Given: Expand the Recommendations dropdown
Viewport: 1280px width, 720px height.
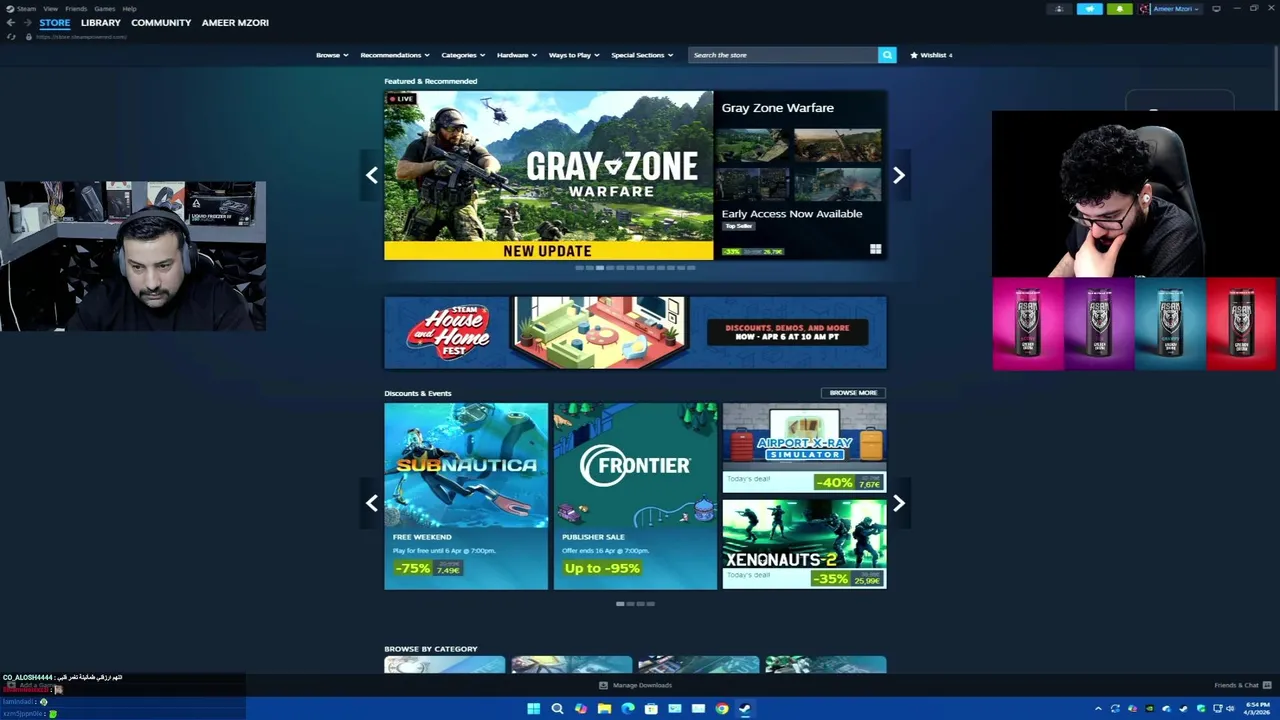Looking at the screenshot, I should [x=395, y=55].
